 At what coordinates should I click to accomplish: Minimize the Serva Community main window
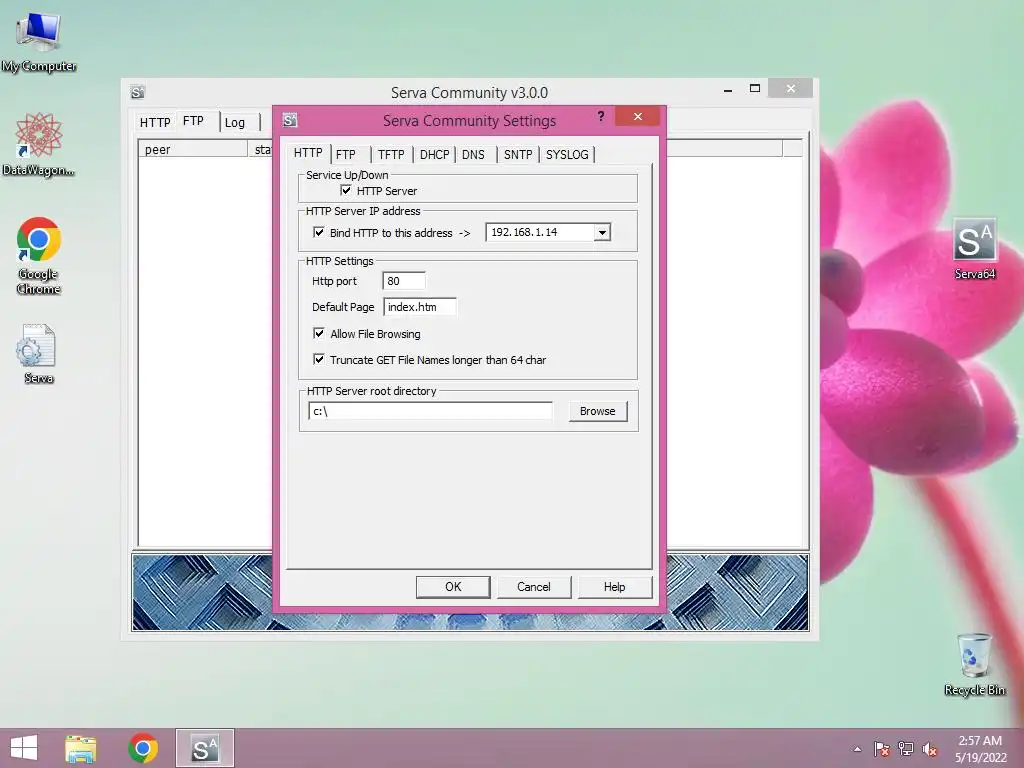point(728,89)
